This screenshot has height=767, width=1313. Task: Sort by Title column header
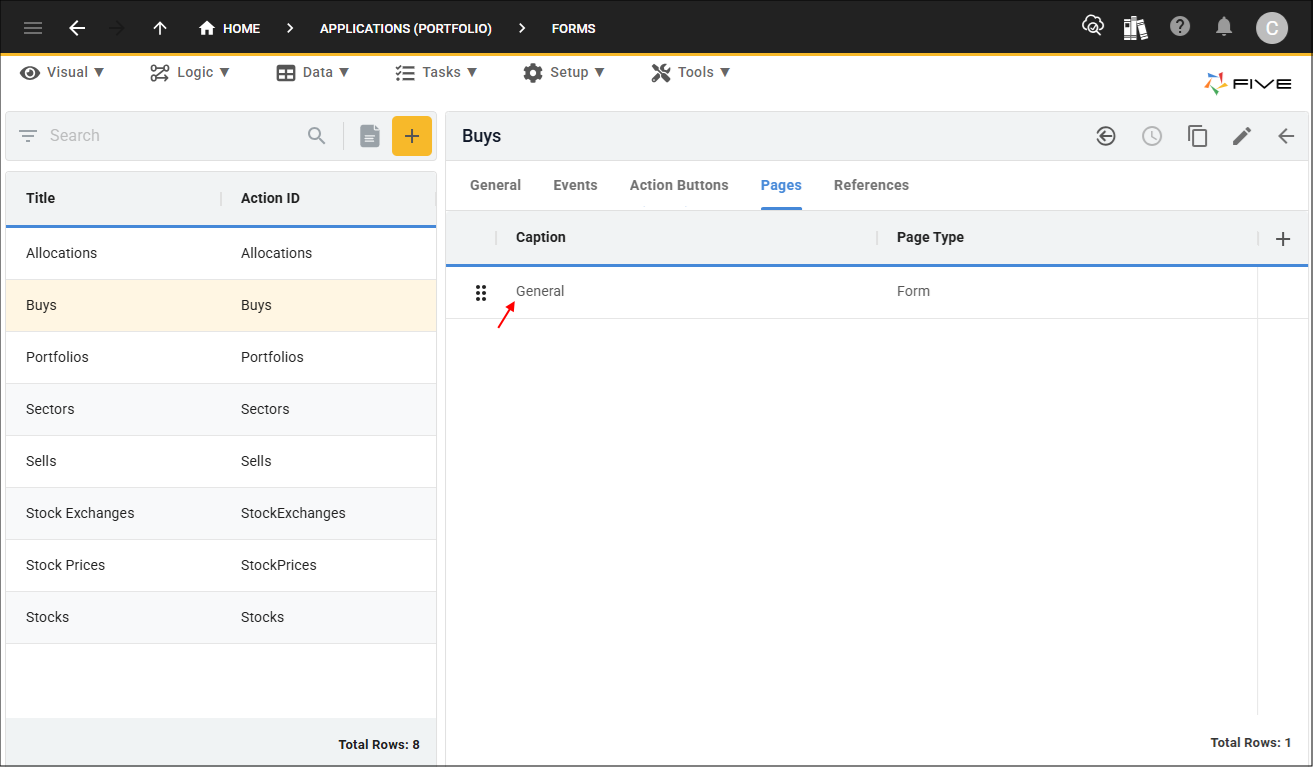pyautogui.click(x=40, y=198)
